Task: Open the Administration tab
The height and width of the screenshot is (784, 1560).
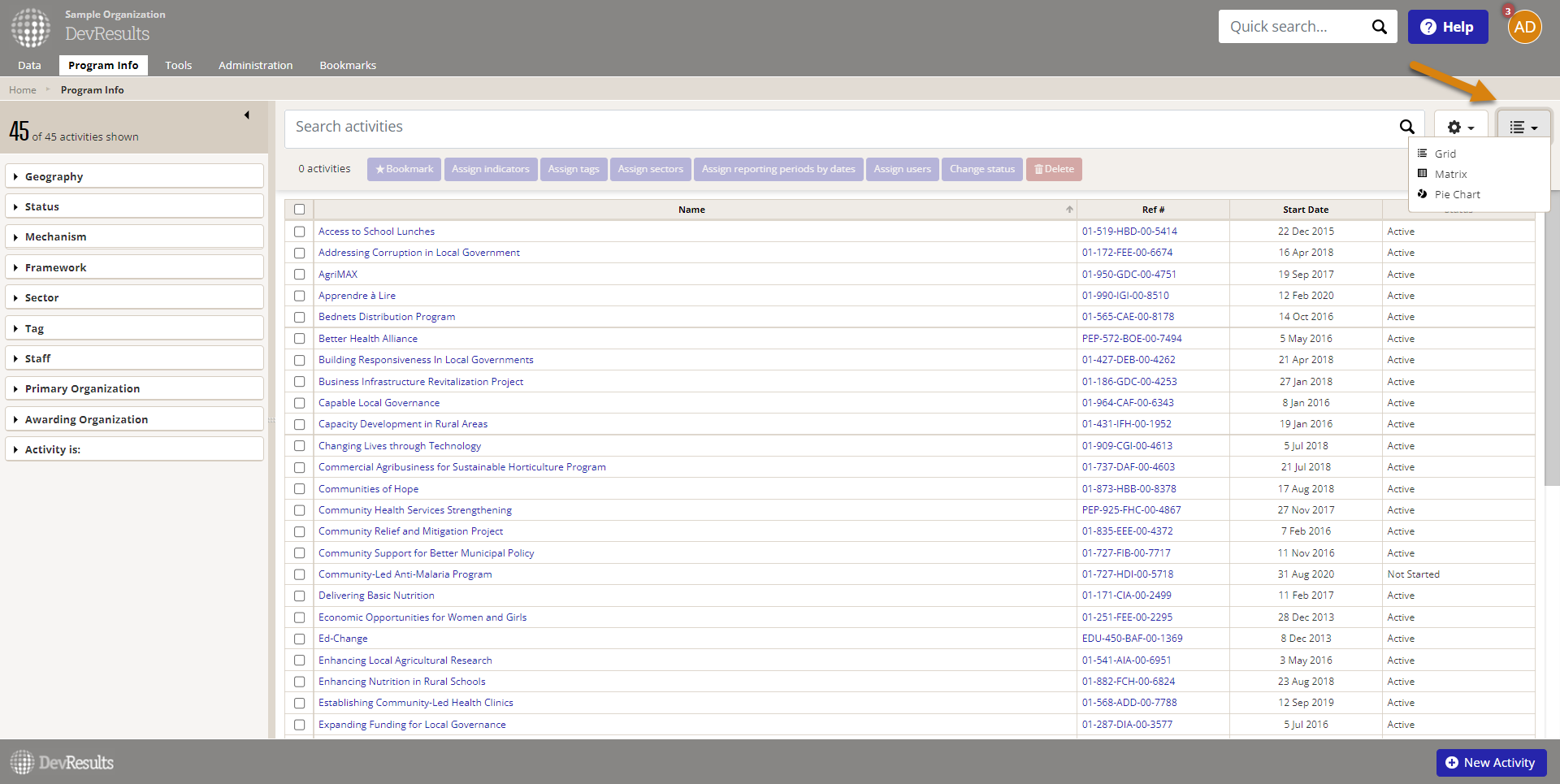Action: coord(255,65)
